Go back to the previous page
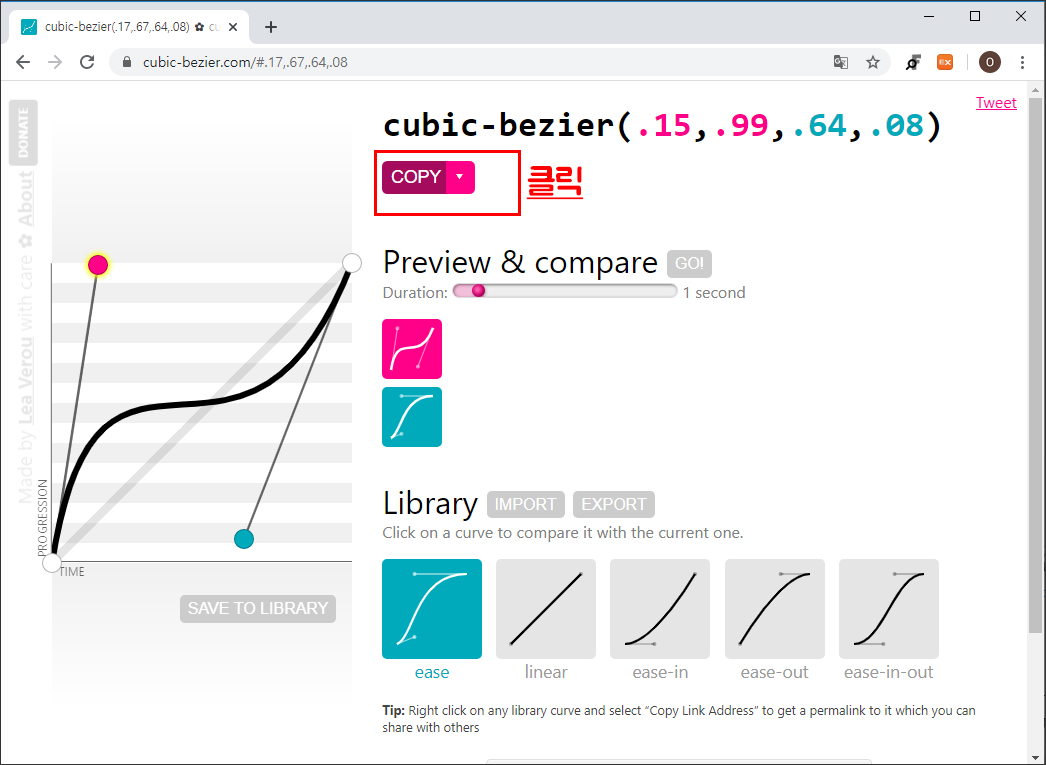The image size is (1046, 765). (23, 62)
